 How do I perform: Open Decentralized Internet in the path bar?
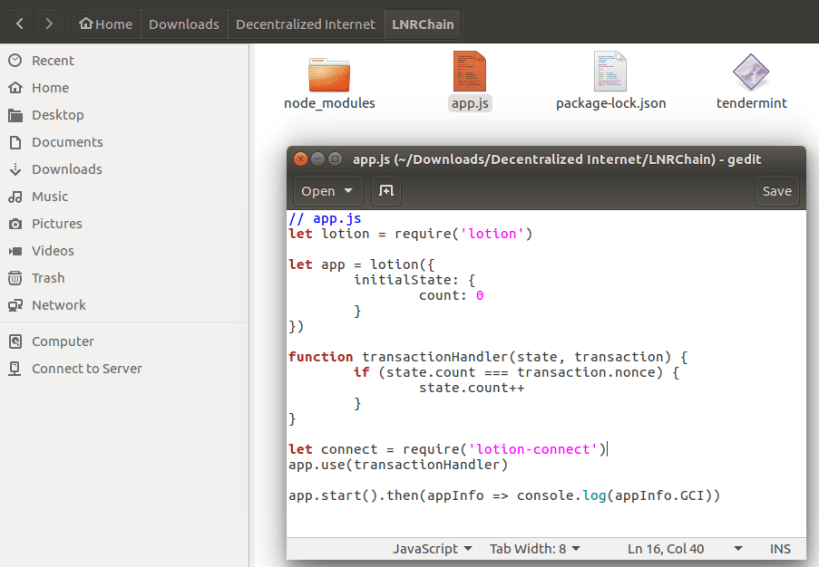point(305,24)
